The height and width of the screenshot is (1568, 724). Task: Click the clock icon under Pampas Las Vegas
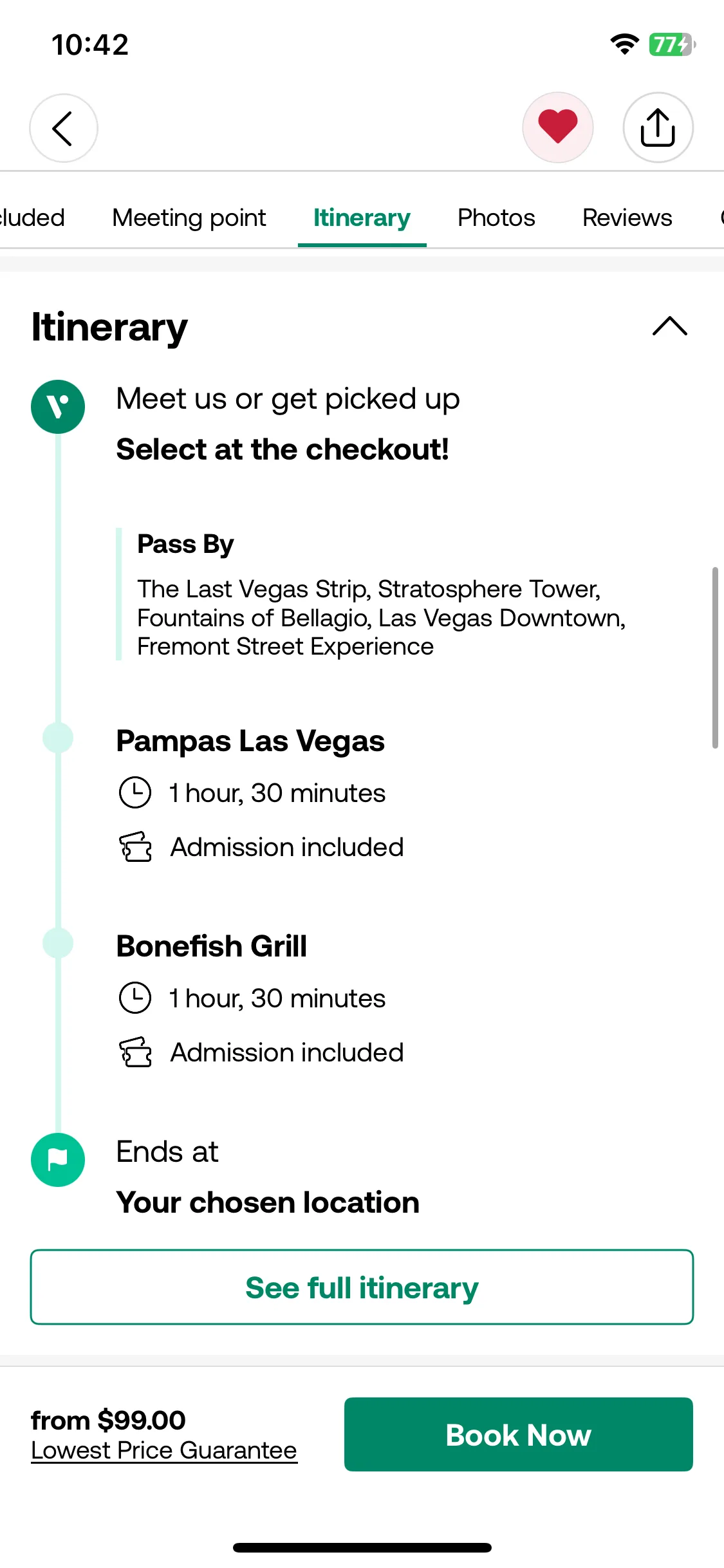coord(135,793)
